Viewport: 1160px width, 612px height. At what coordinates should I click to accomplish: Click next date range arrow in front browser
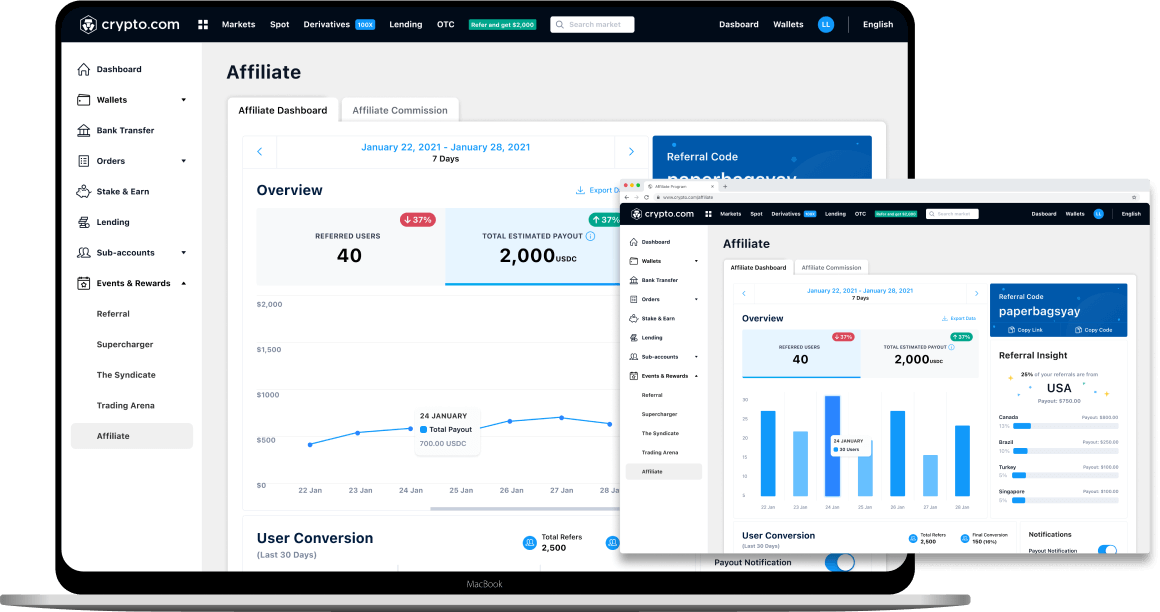pos(977,294)
